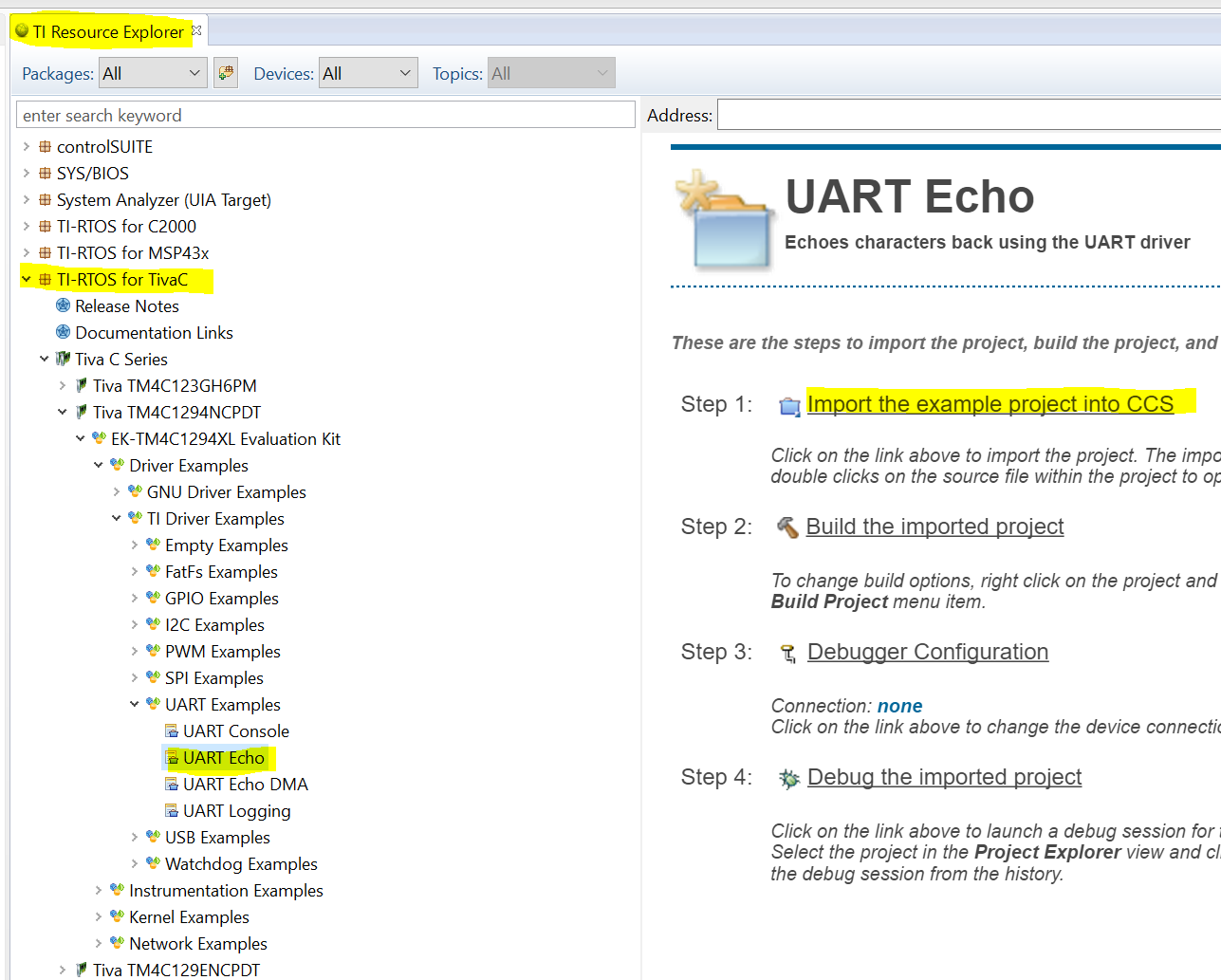
Task: Click the Address input field
Action: click(969, 115)
